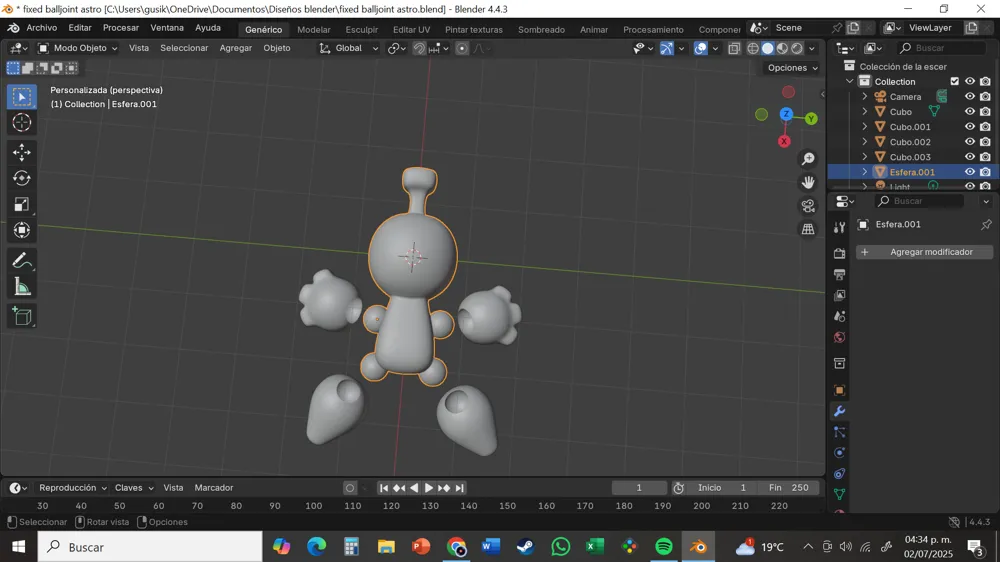This screenshot has width=1000, height=562.
Task: Open the Particles properties tab
Action: tap(839, 432)
